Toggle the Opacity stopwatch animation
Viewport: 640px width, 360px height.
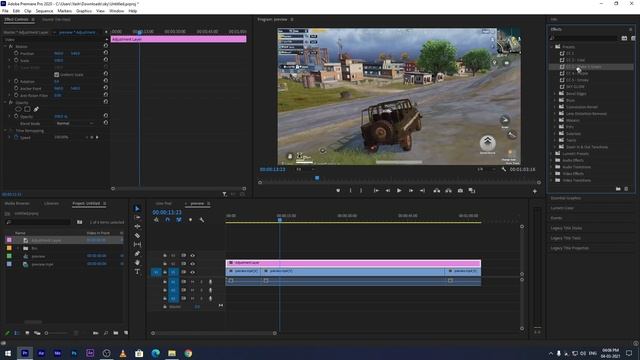coord(16,116)
